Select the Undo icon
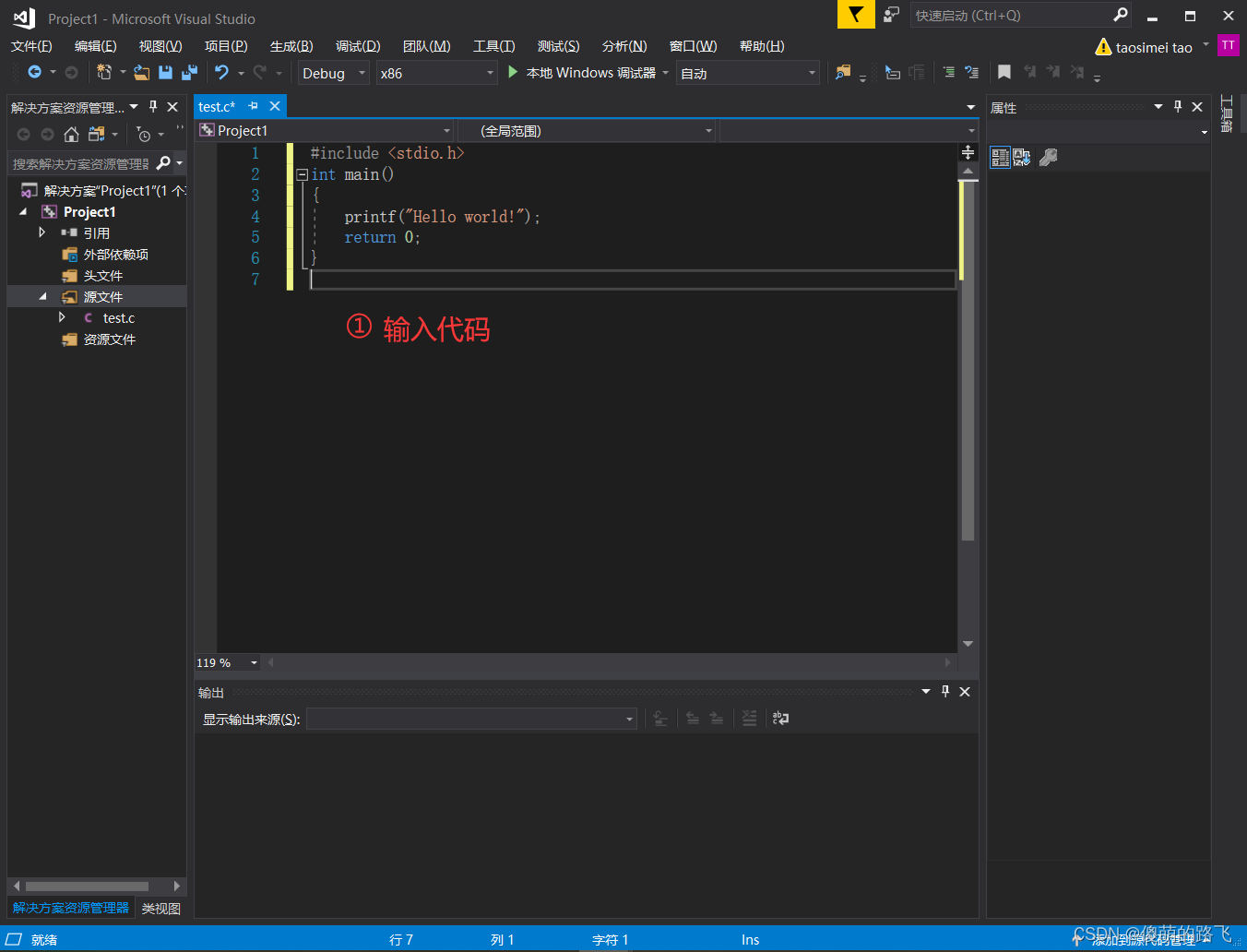Image resolution: width=1247 pixels, height=952 pixels. pos(222,73)
